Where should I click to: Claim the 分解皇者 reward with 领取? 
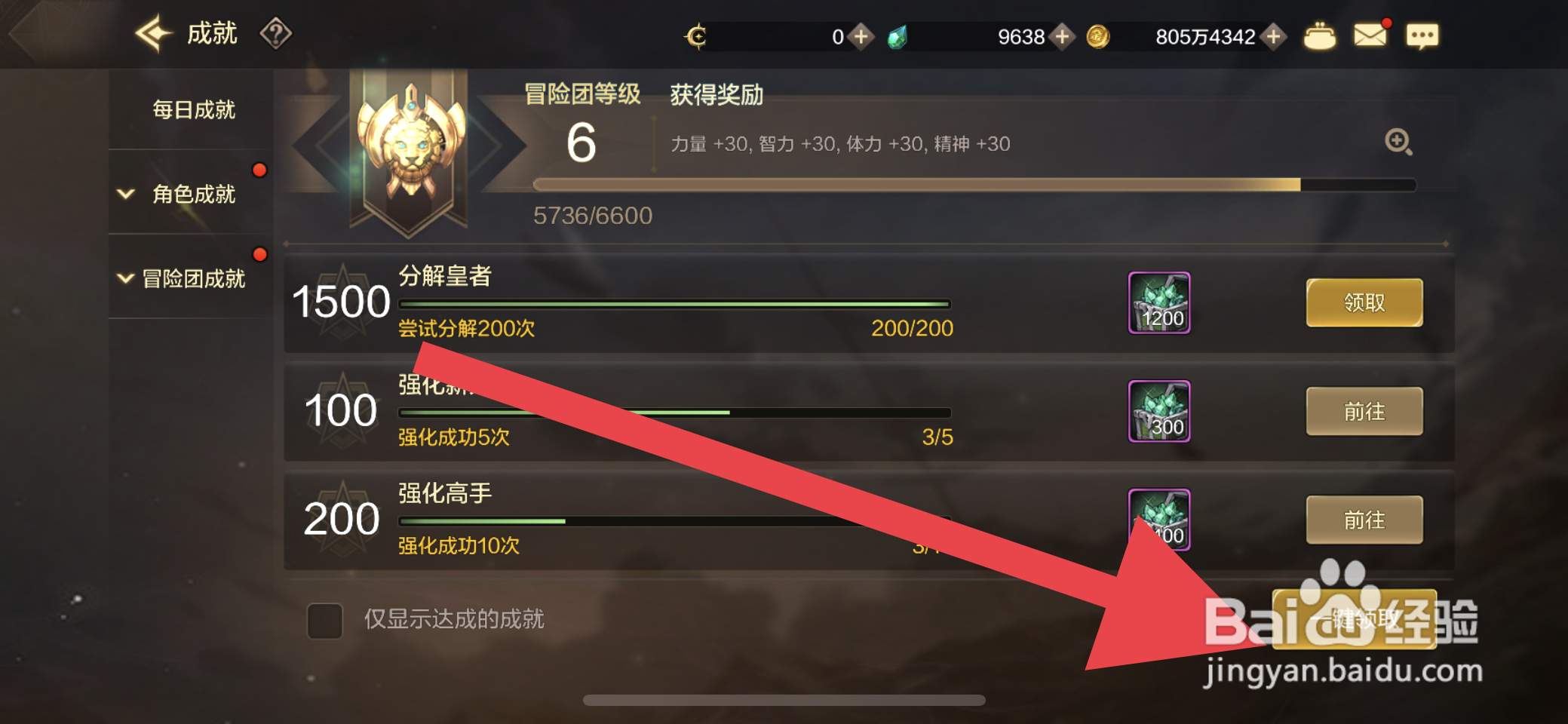coord(1364,302)
